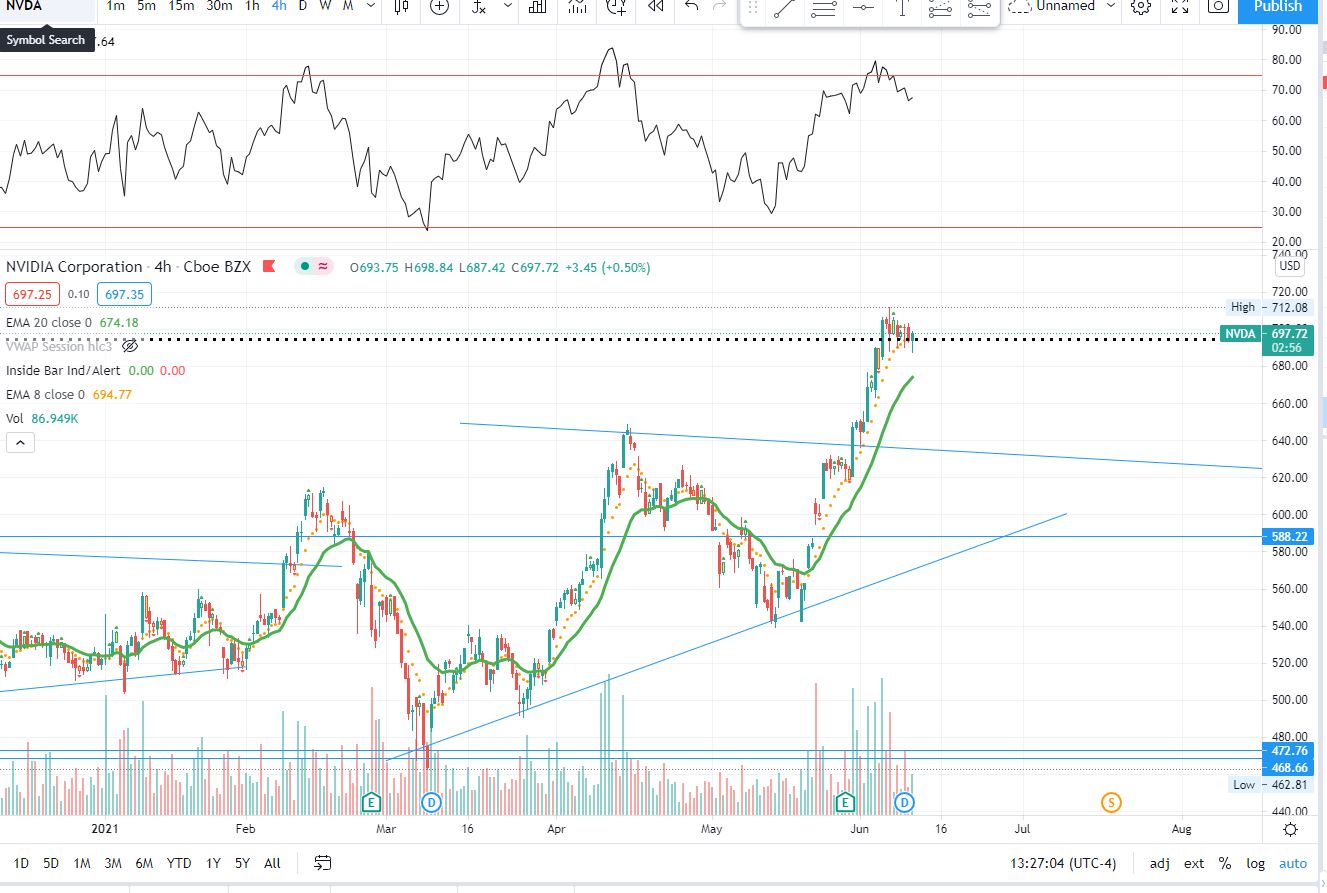
Task: Click the June dividend D marker
Action: pos(904,802)
